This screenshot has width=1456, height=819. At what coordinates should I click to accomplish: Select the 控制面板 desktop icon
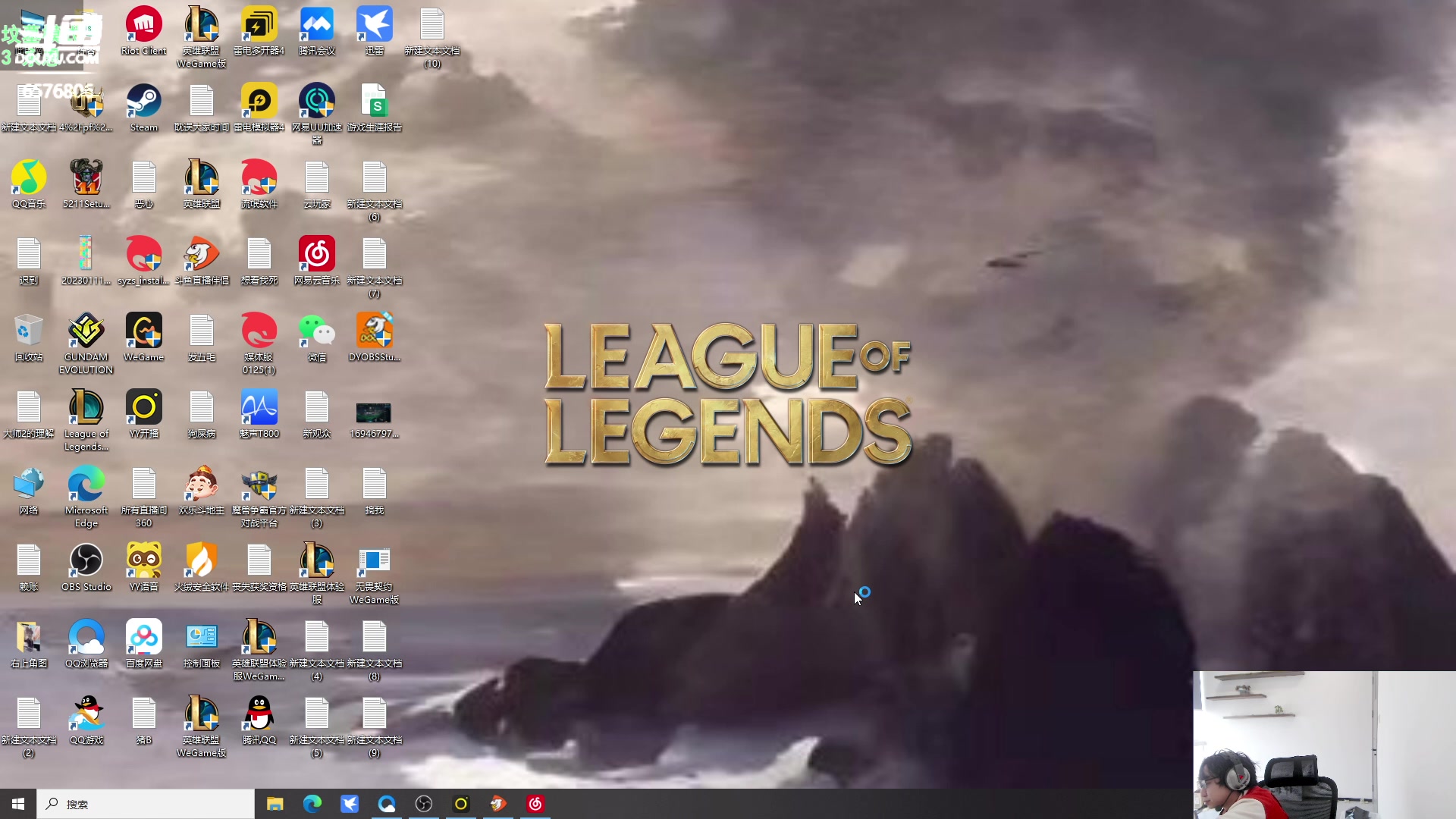point(201,645)
